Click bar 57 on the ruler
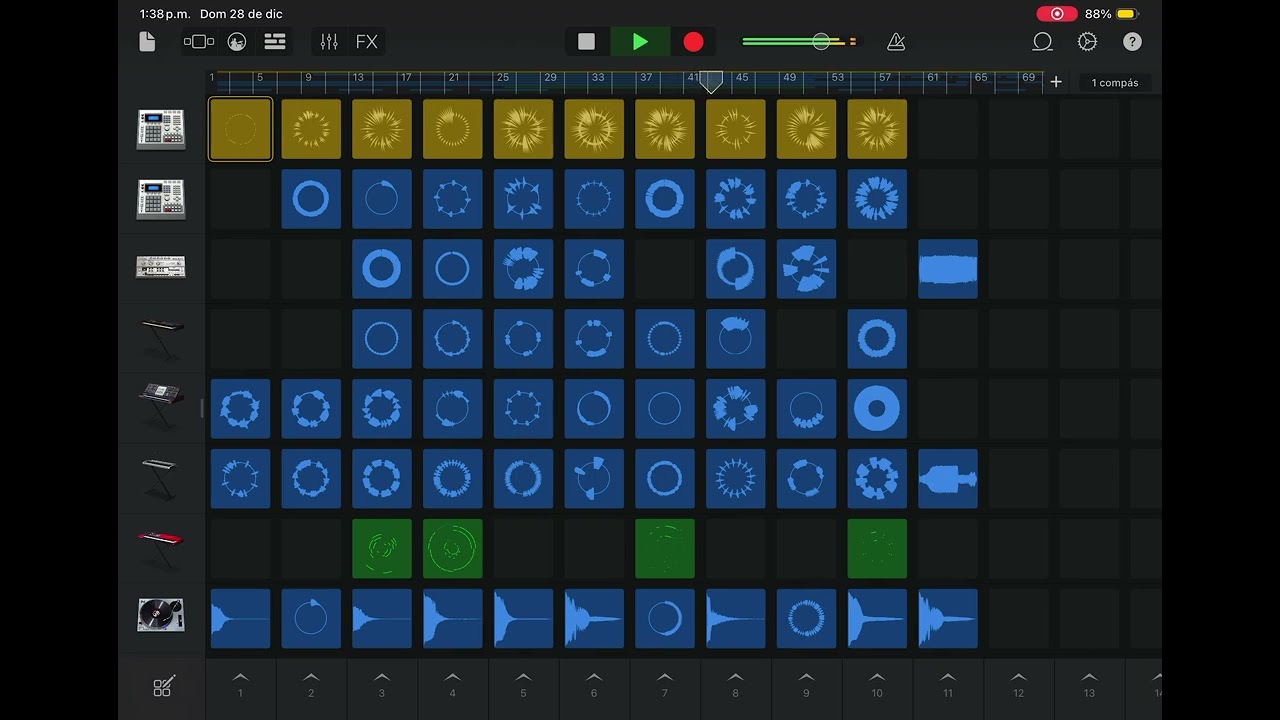The height and width of the screenshot is (720, 1280). [x=885, y=77]
